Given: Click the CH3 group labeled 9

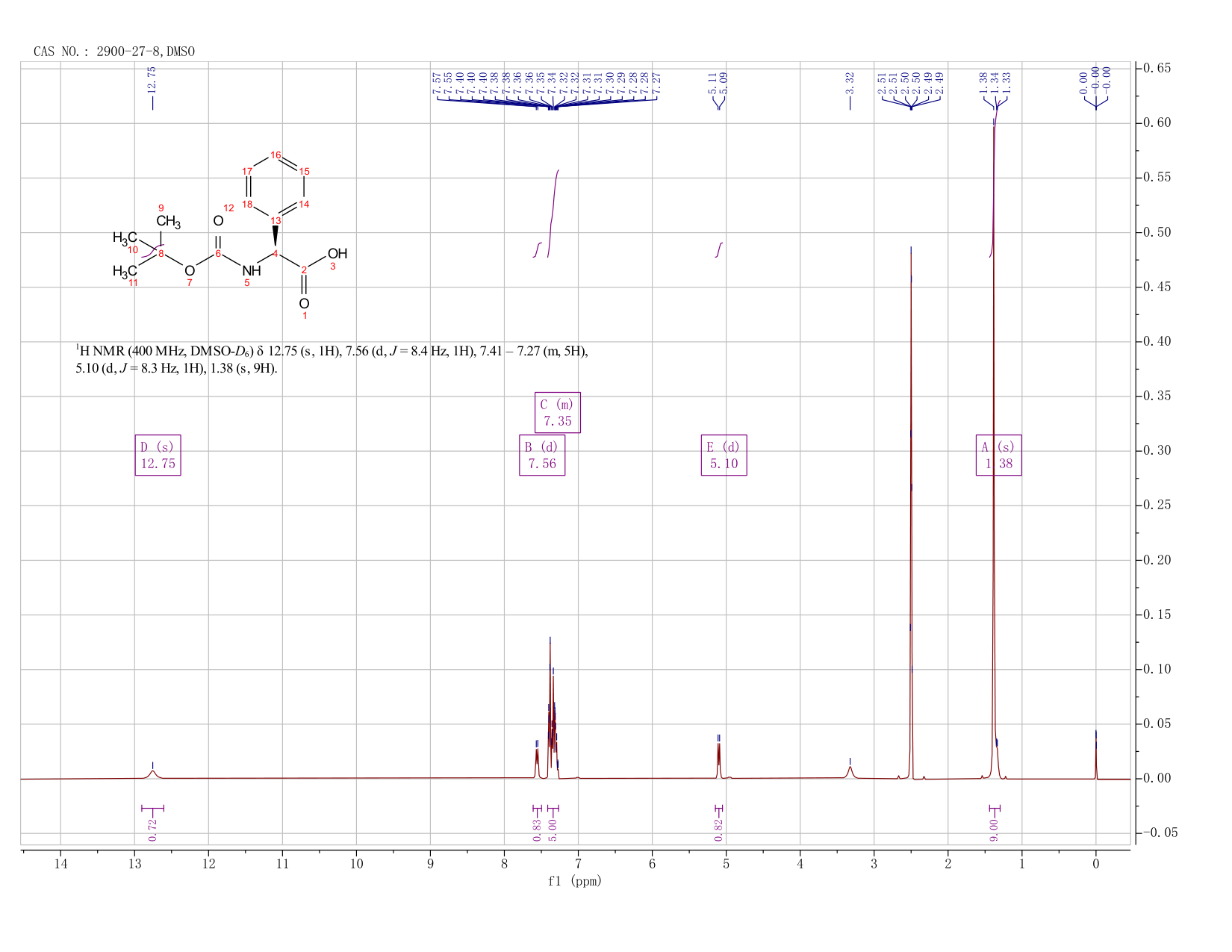Looking at the screenshot, I should click(x=168, y=223).
